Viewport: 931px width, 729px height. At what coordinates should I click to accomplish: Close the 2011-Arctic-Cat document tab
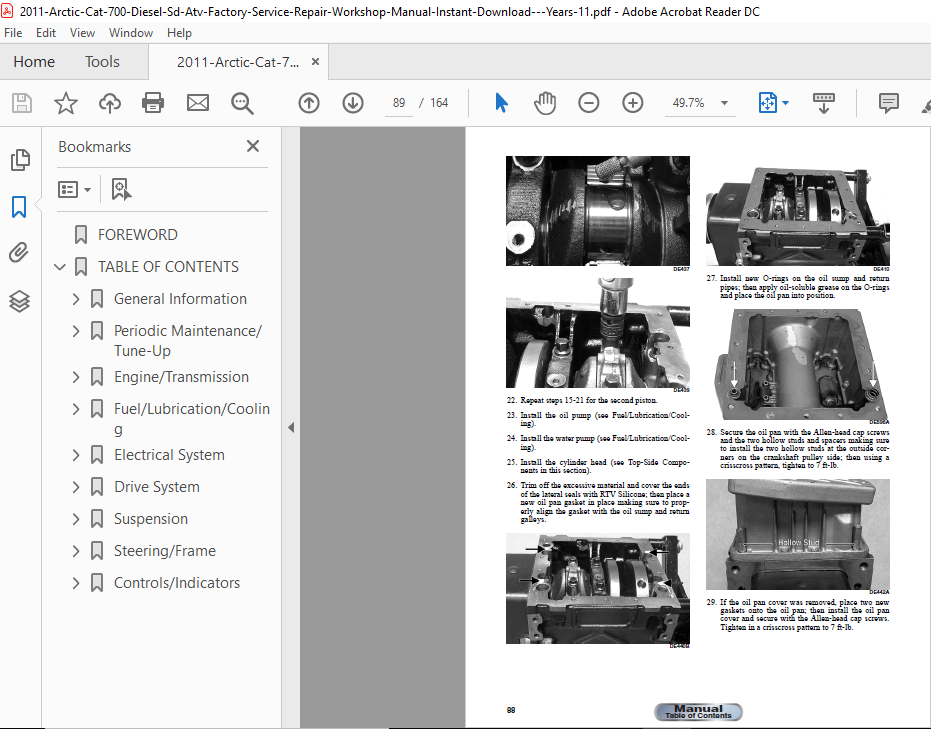315,62
